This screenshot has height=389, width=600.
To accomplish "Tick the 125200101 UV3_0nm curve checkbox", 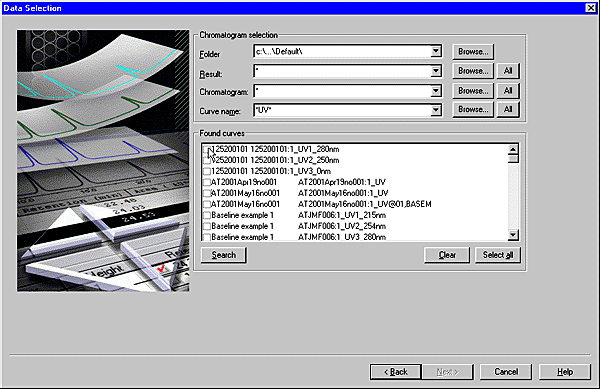I will tap(207, 171).
